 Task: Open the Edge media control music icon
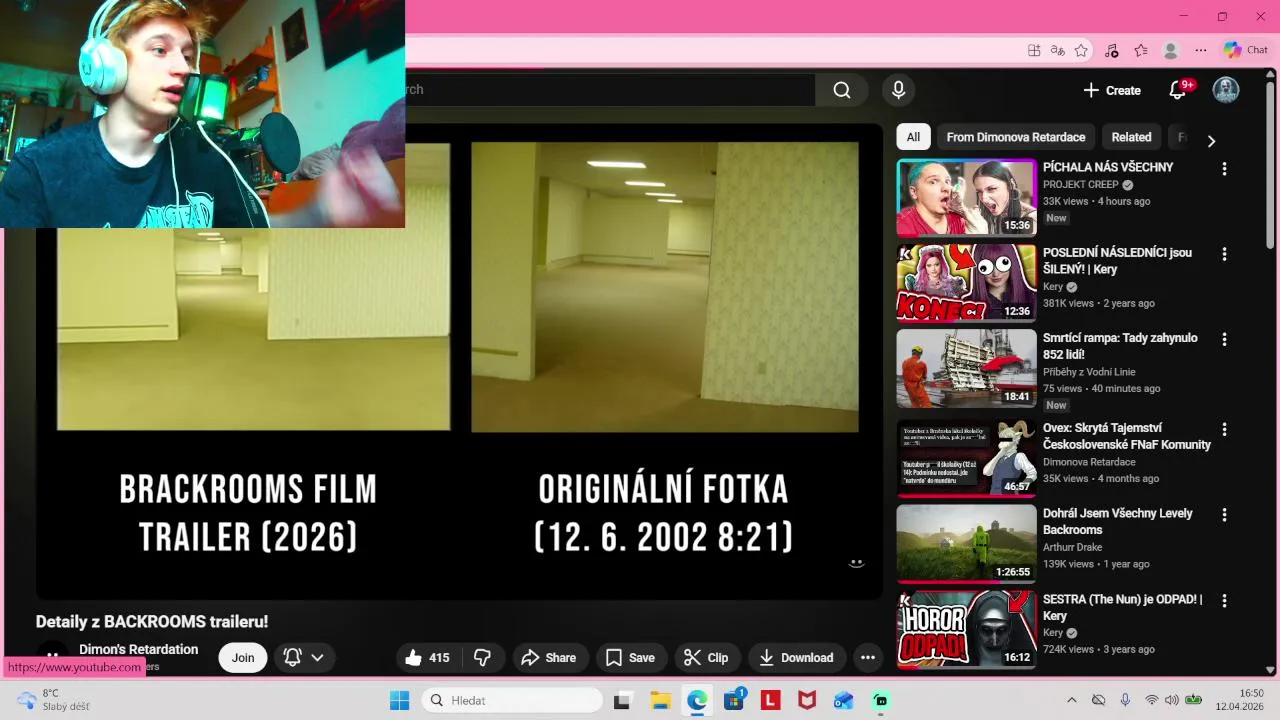(1111, 50)
